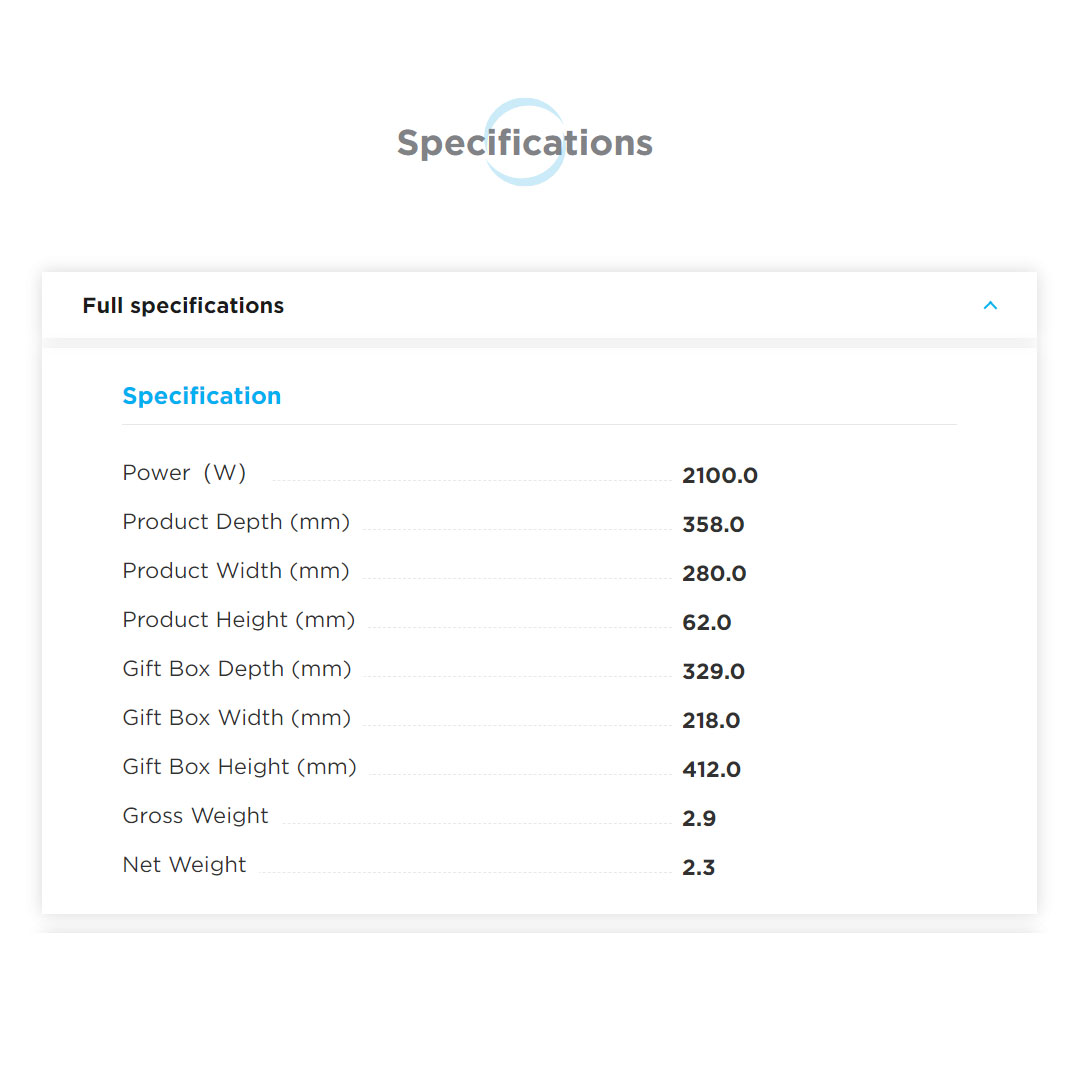This screenshot has height=1080, width=1080.
Task: Click the Specifications page heading
Action: coord(524,143)
